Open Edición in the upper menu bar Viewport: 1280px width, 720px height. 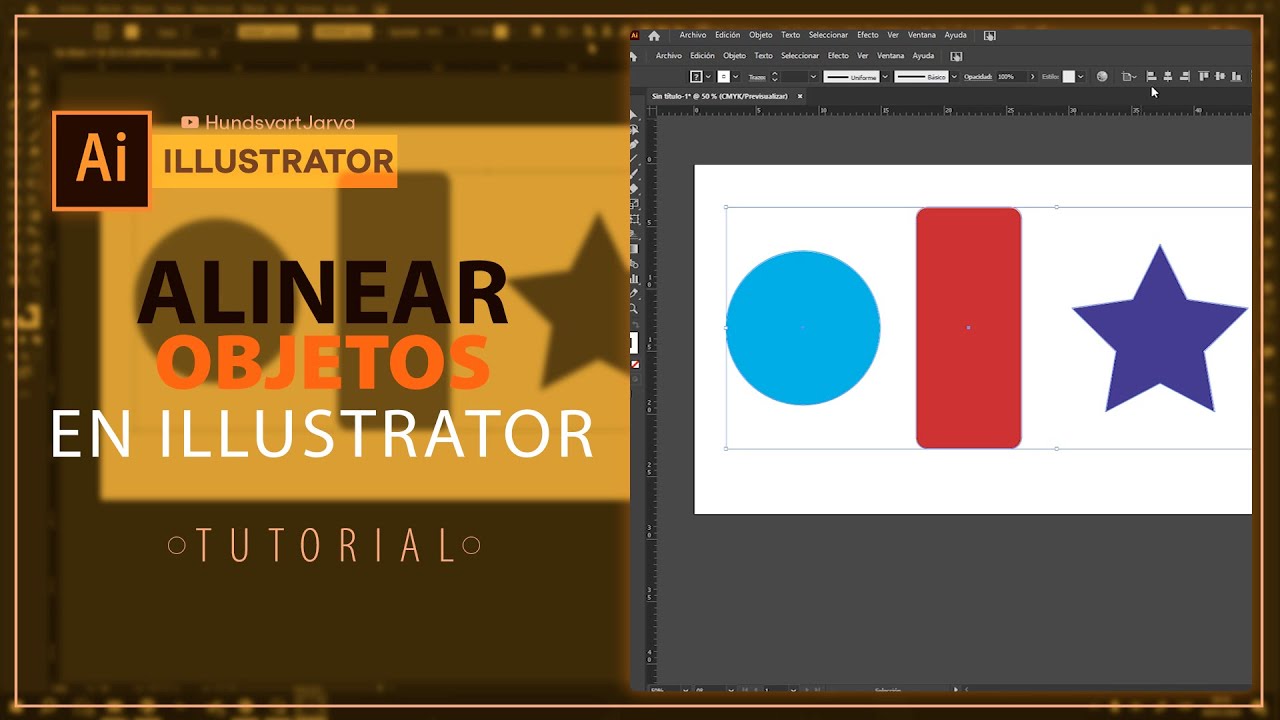pyautogui.click(x=728, y=35)
